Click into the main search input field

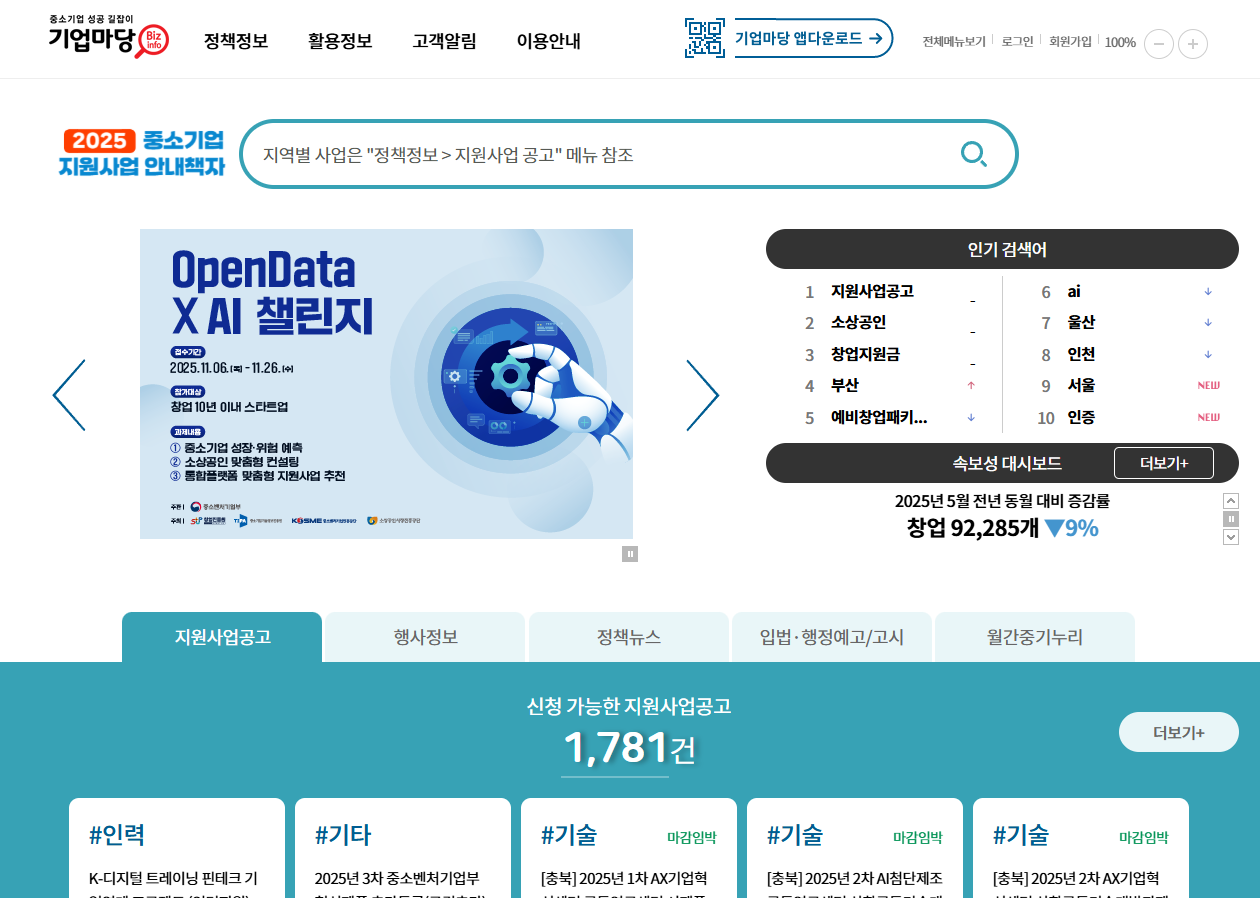click(600, 154)
